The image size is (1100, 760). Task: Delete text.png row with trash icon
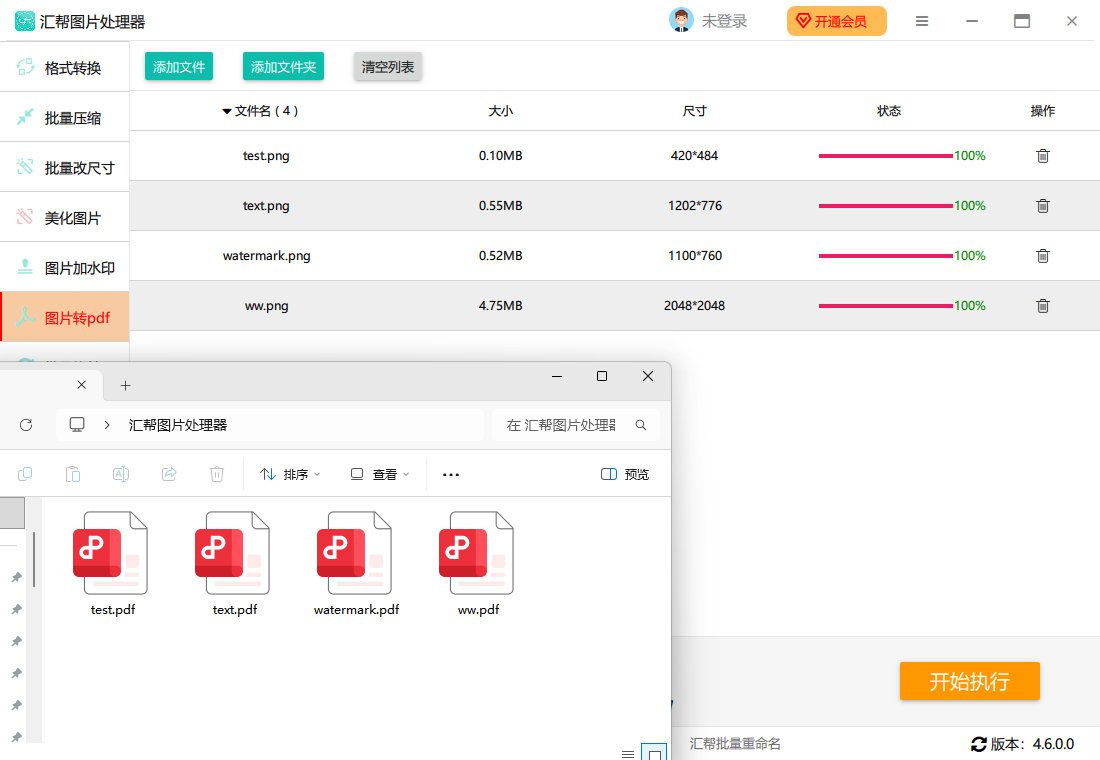tap(1042, 206)
